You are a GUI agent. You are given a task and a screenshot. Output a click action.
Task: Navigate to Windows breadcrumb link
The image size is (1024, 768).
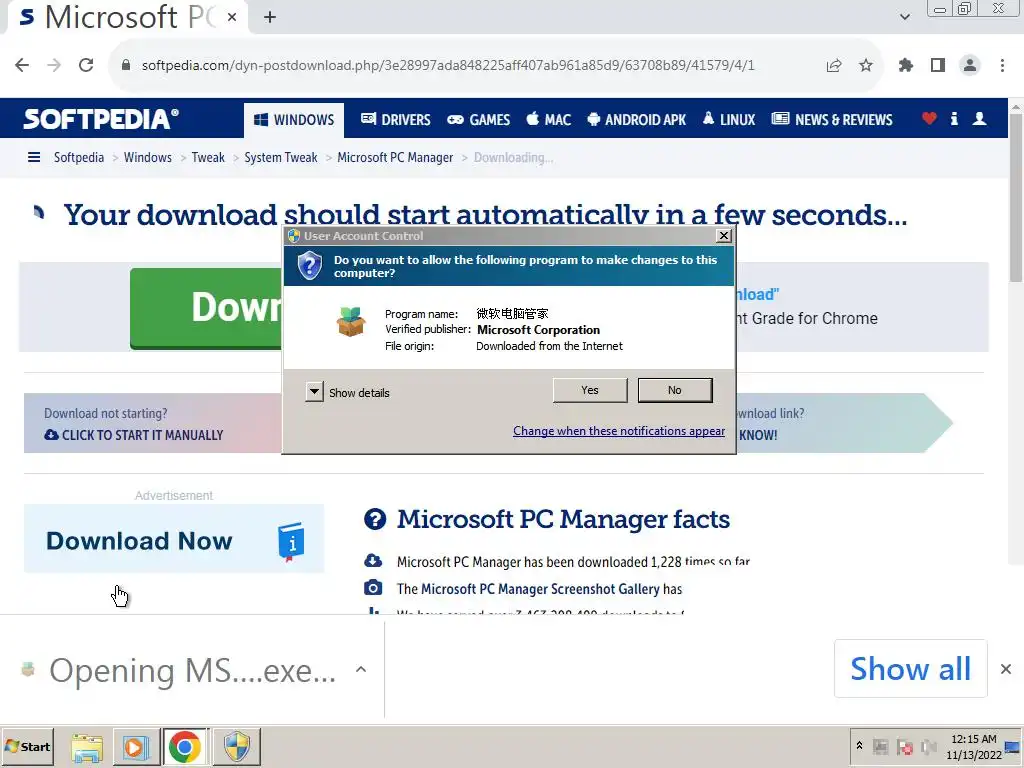pos(148,157)
